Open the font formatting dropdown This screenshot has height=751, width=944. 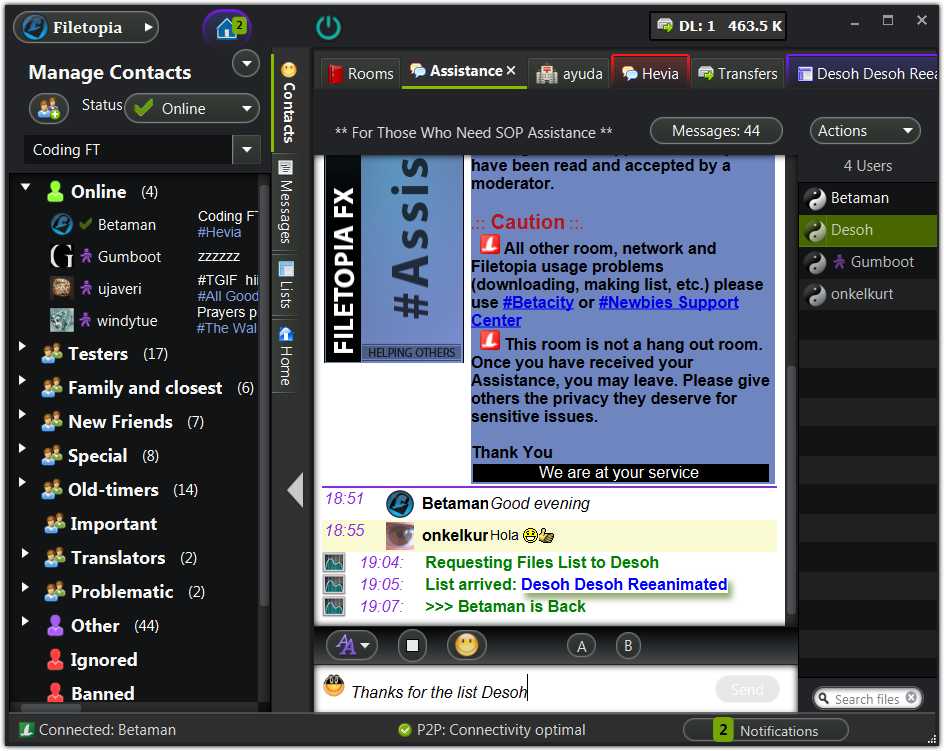coord(352,646)
